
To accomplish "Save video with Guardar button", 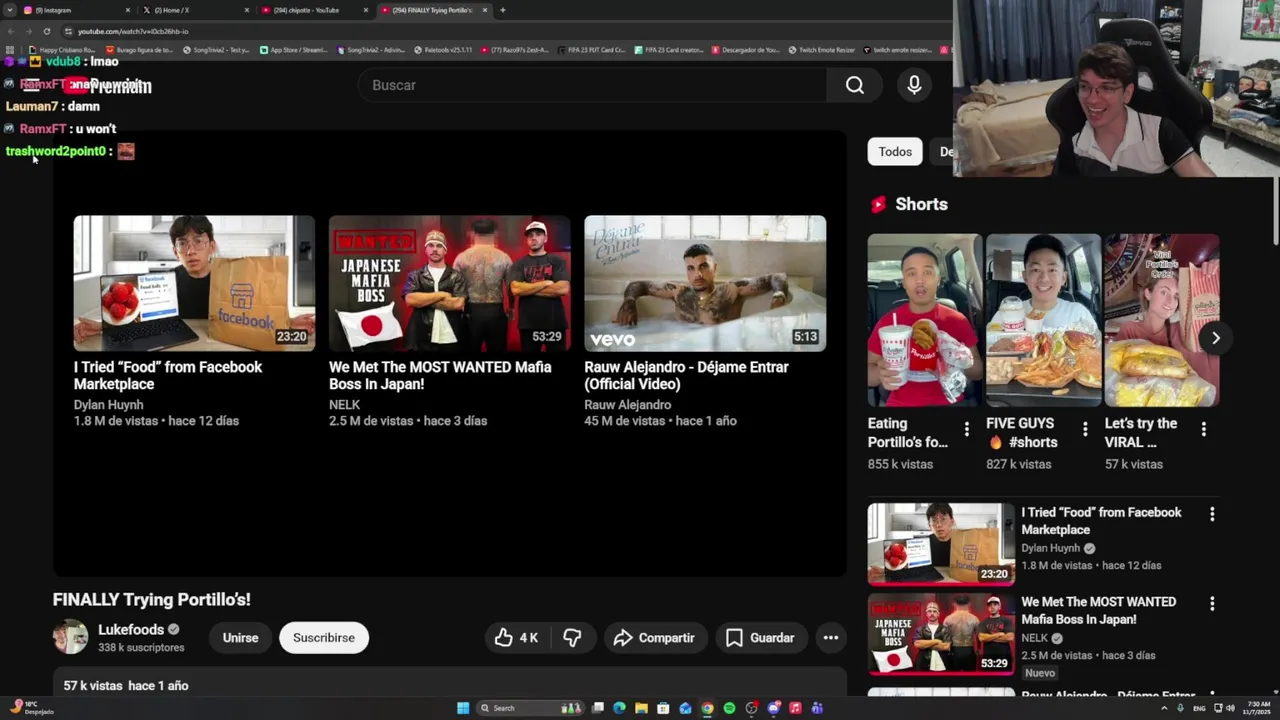I will (760, 637).
